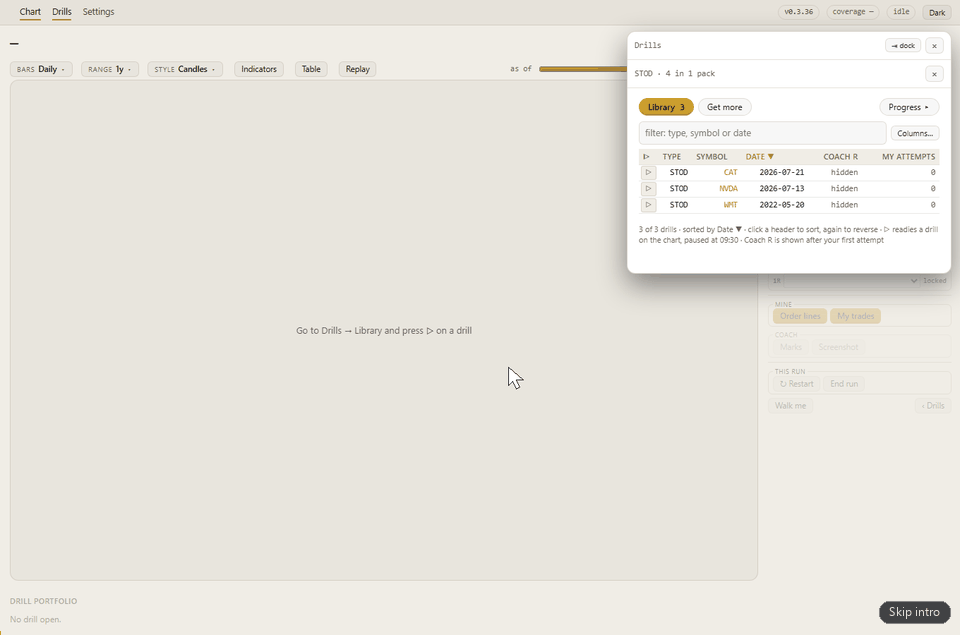Click the as-of date slider
The width and height of the screenshot is (960, 635).
583,69
